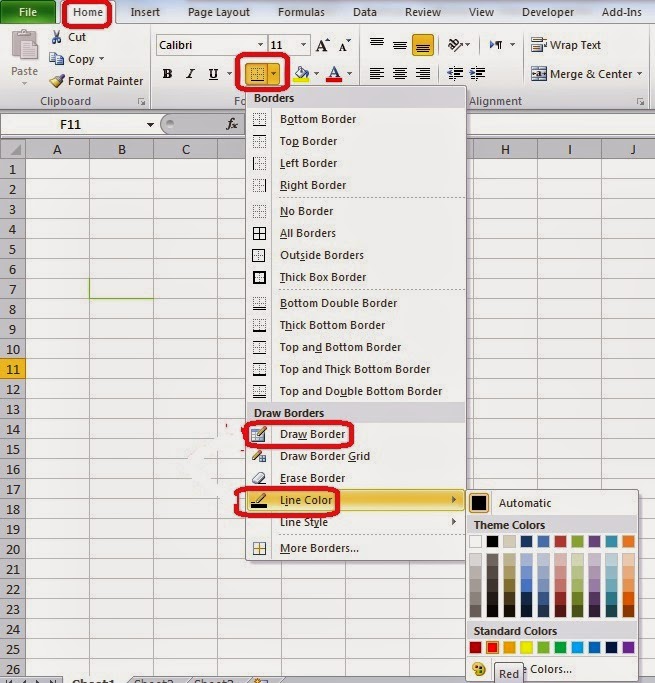Open the Orientation text angle tool

(456, 44)
